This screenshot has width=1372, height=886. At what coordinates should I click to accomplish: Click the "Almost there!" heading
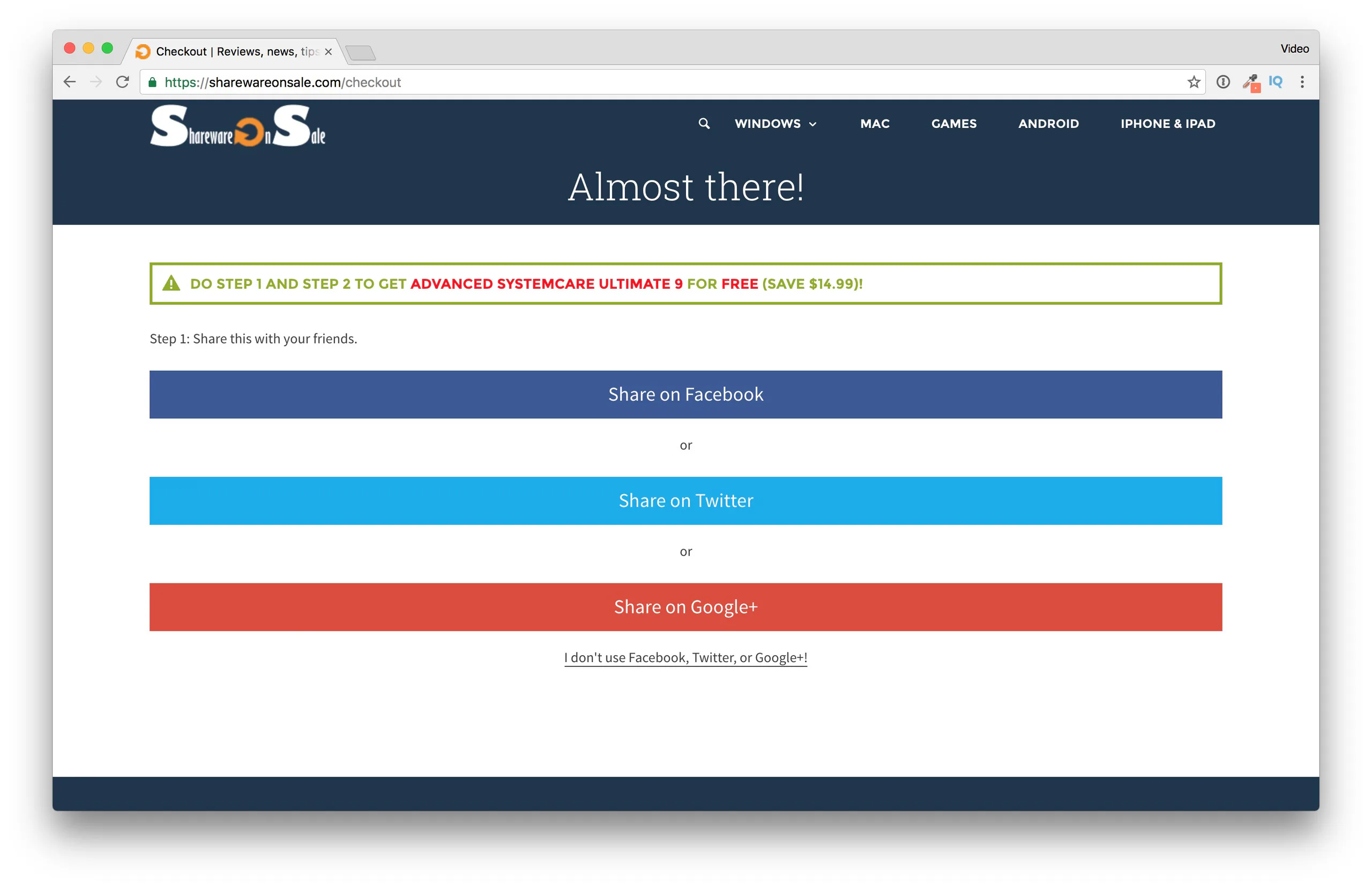click(685, 187)
